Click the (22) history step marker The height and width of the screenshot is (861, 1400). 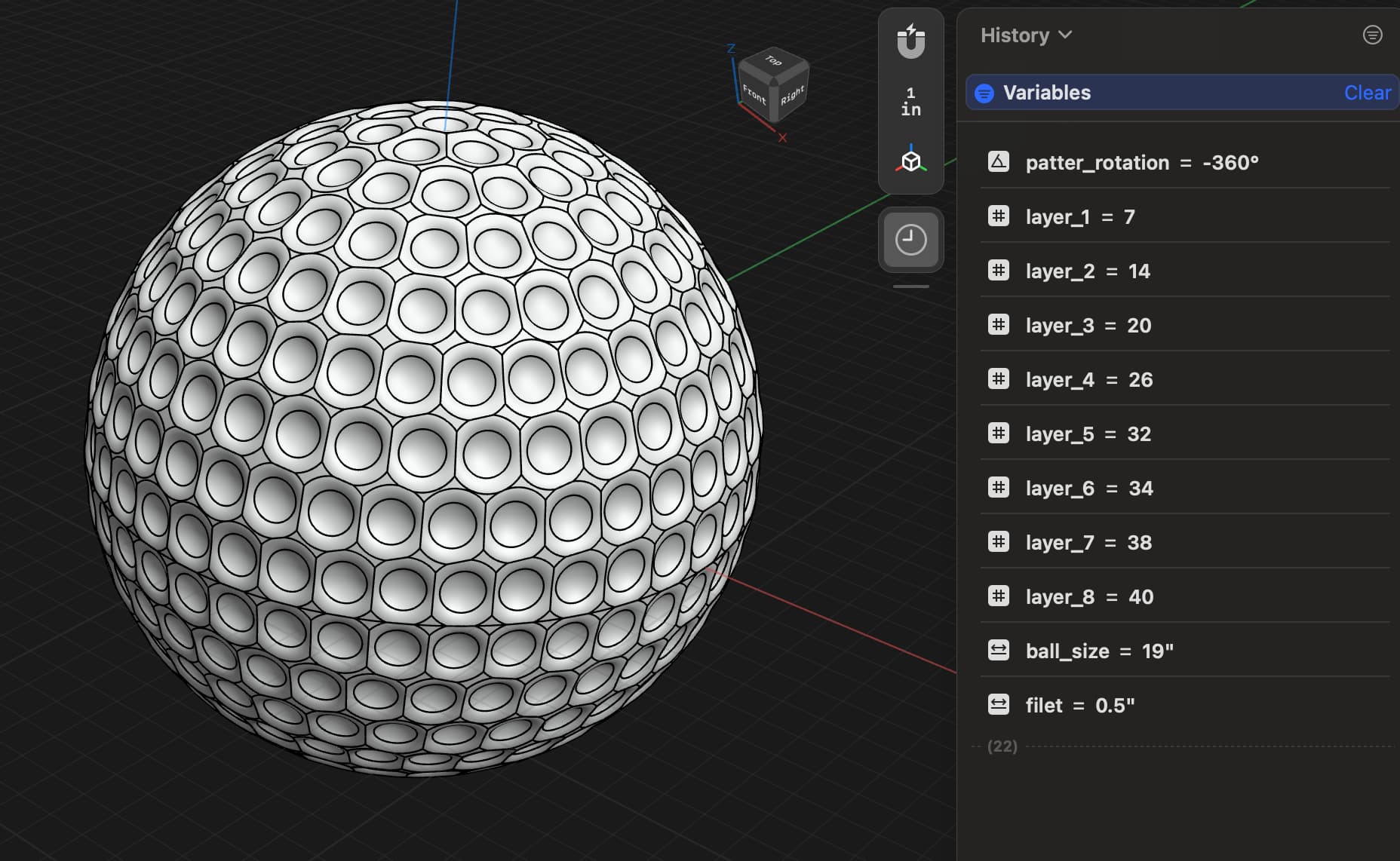click(x=1002, y=746)
